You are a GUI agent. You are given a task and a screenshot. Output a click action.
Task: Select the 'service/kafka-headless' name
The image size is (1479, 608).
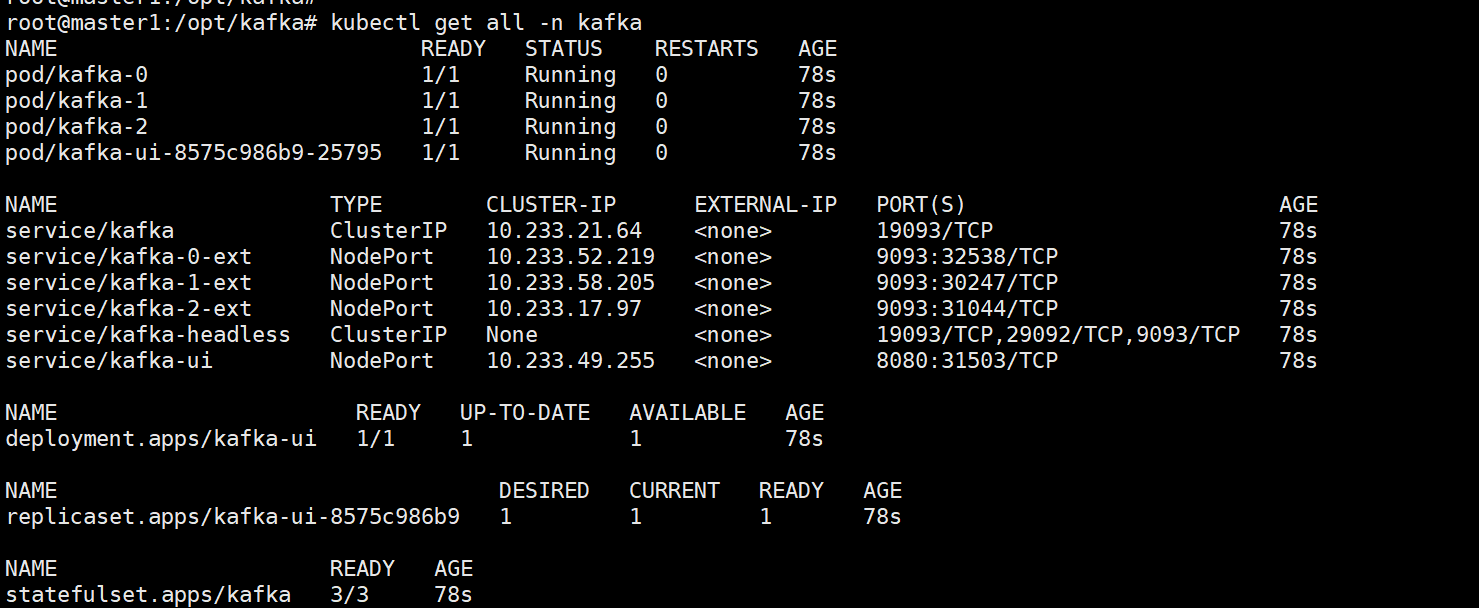[148, 335]
